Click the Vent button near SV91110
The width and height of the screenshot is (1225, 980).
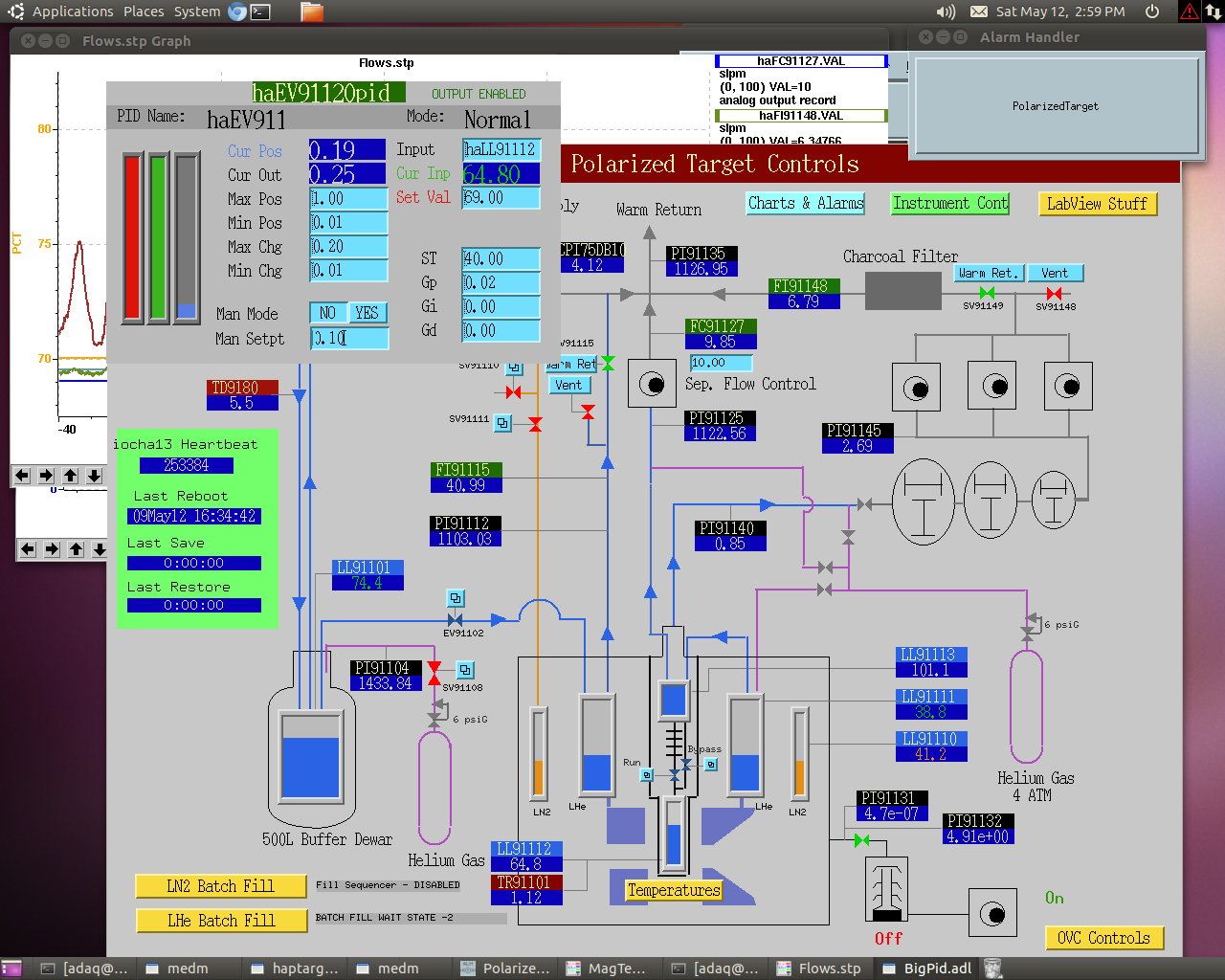pyautogui.click(x=568, y=385)
